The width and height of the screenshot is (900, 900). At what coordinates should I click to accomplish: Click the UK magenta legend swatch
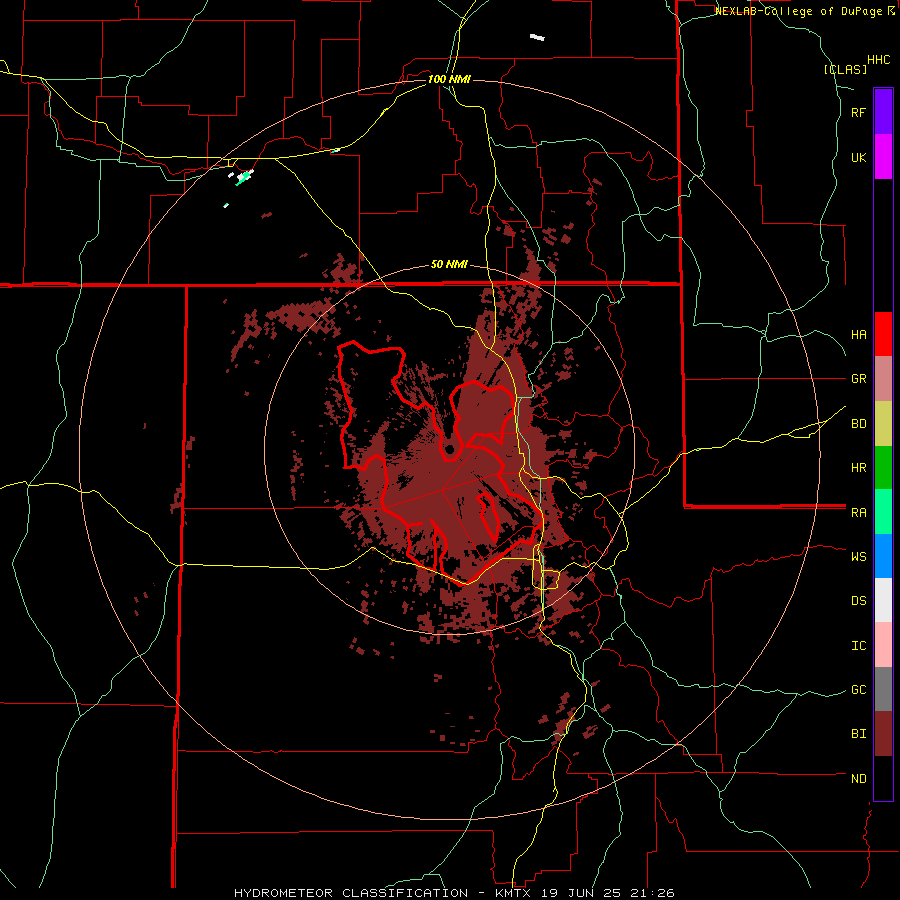883,157
